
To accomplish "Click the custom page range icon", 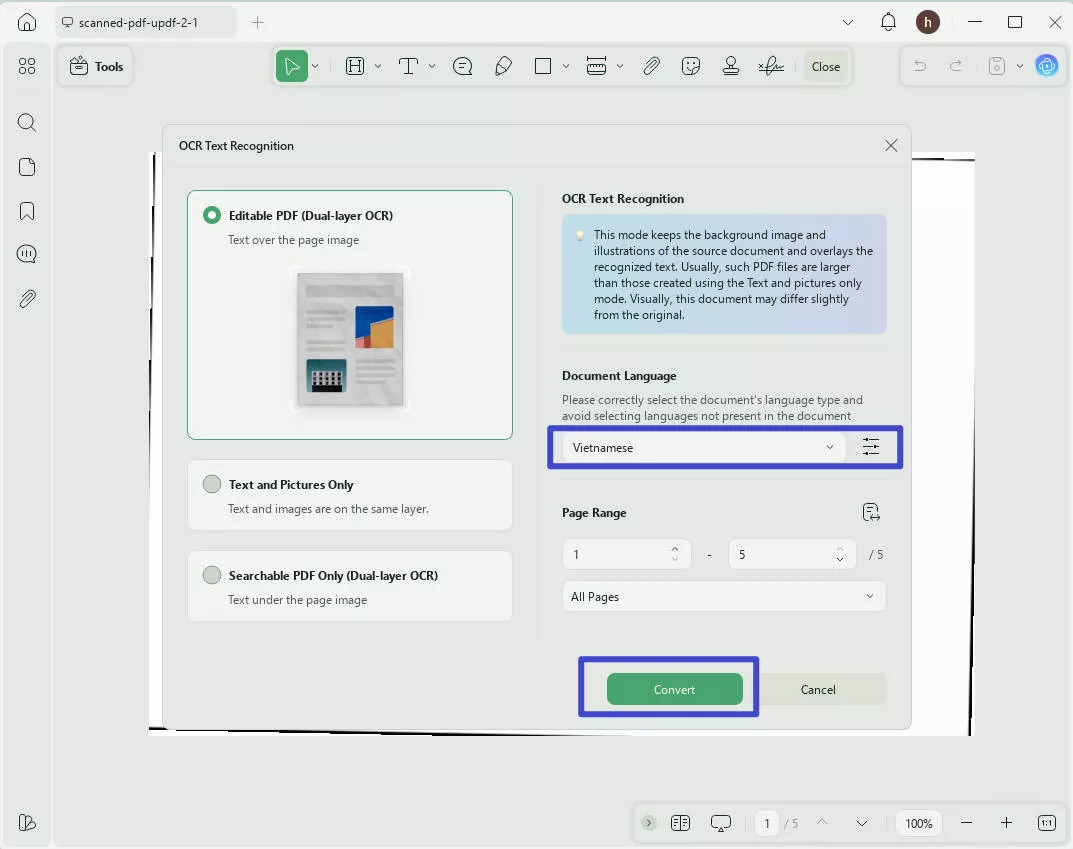I will coord(870,512).
